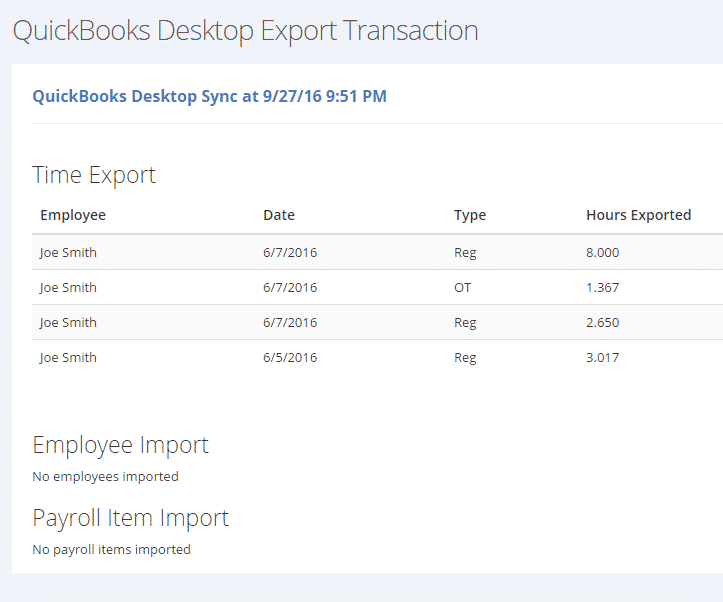Select Joe Smith in the 2.650 hours row
This screenshot has height=602, width=723.
[x=68, y=323]
